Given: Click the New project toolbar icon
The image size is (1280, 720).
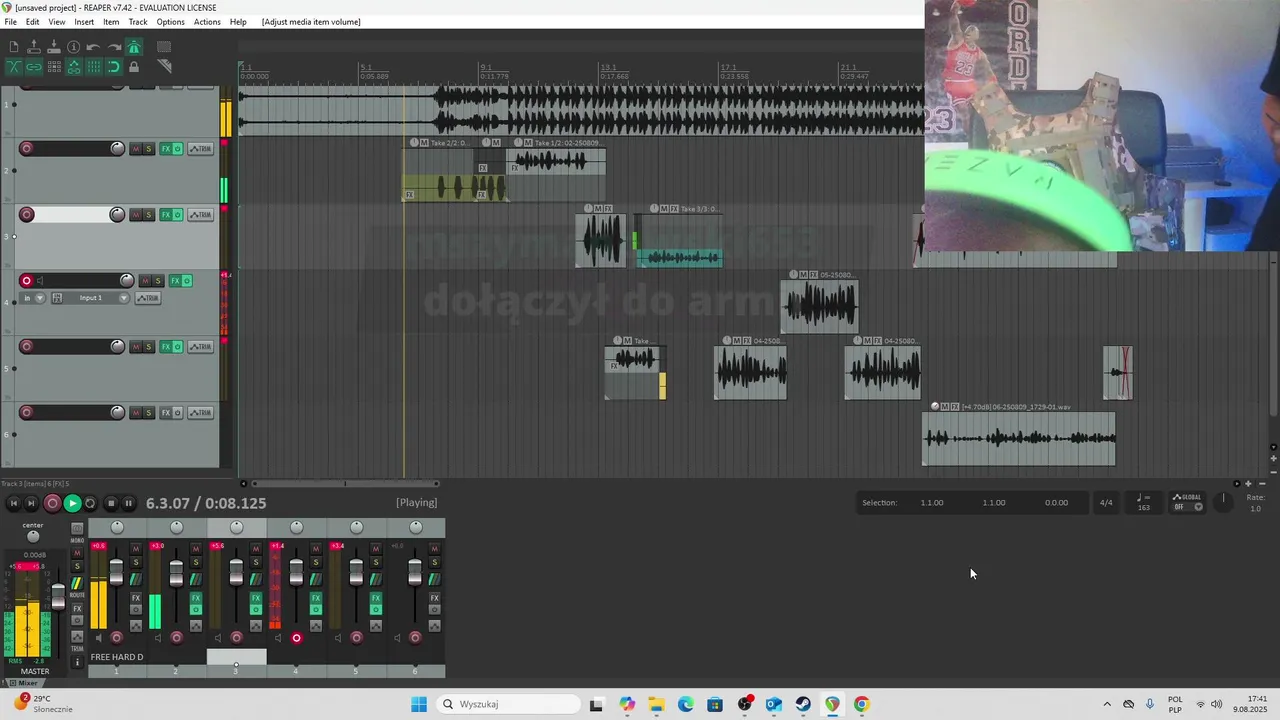Looking at the screenshot, I should click(14, 47).
